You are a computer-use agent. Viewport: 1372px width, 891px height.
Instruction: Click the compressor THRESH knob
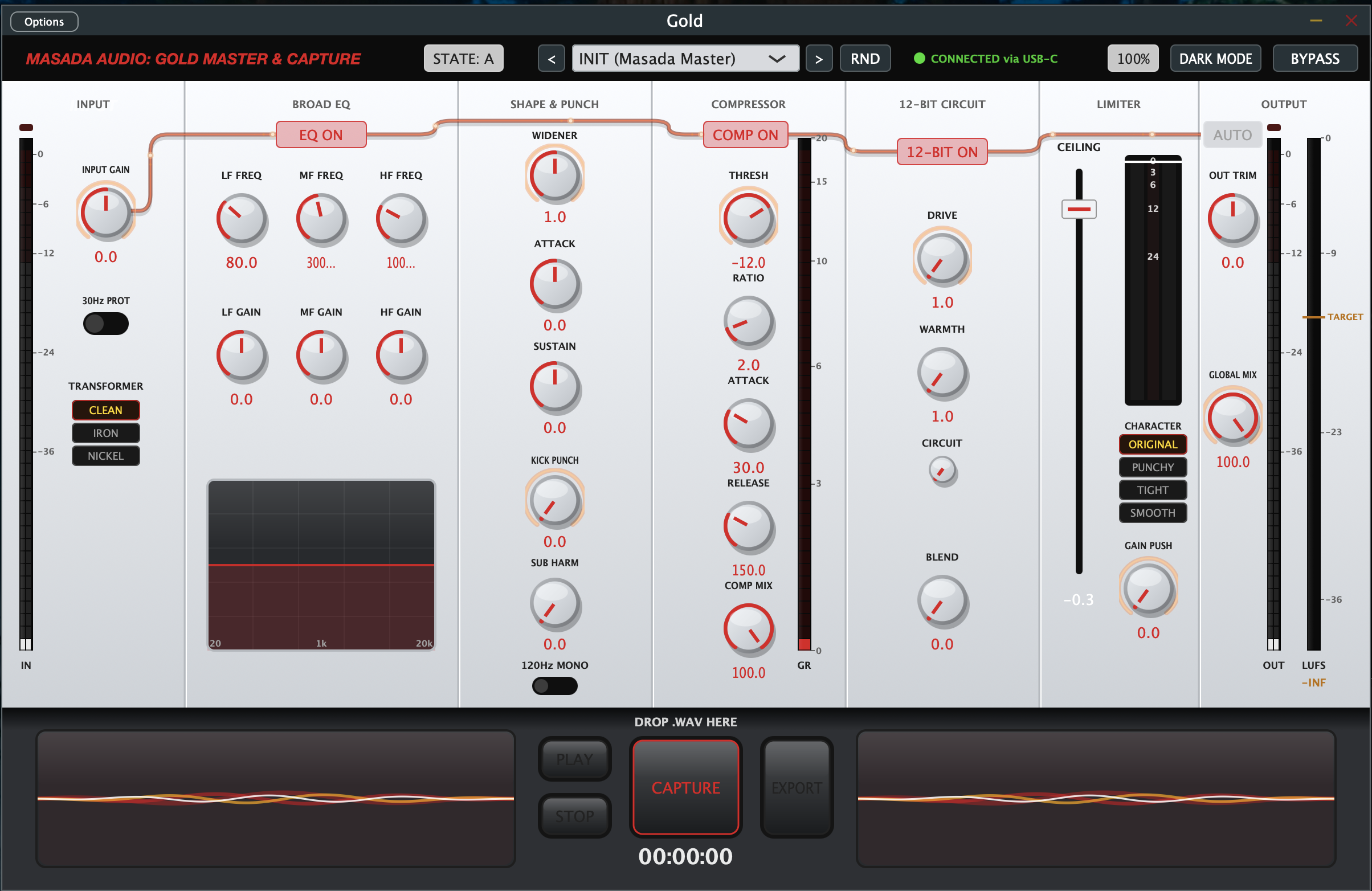tap(748, 218)
